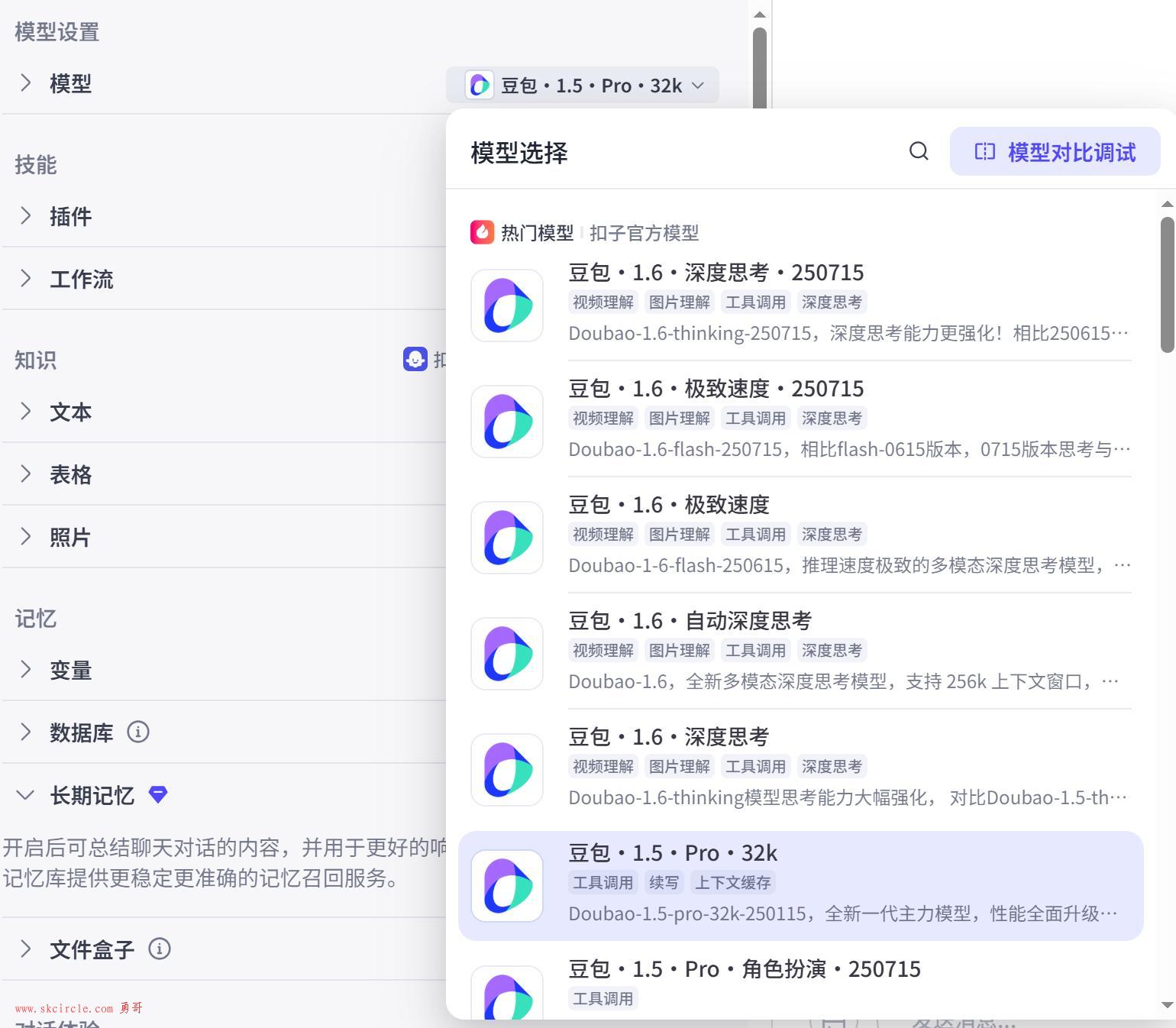
Task: Click info icon beside 文件盒子
Action: pyautogui.click(x=160, y=949)
